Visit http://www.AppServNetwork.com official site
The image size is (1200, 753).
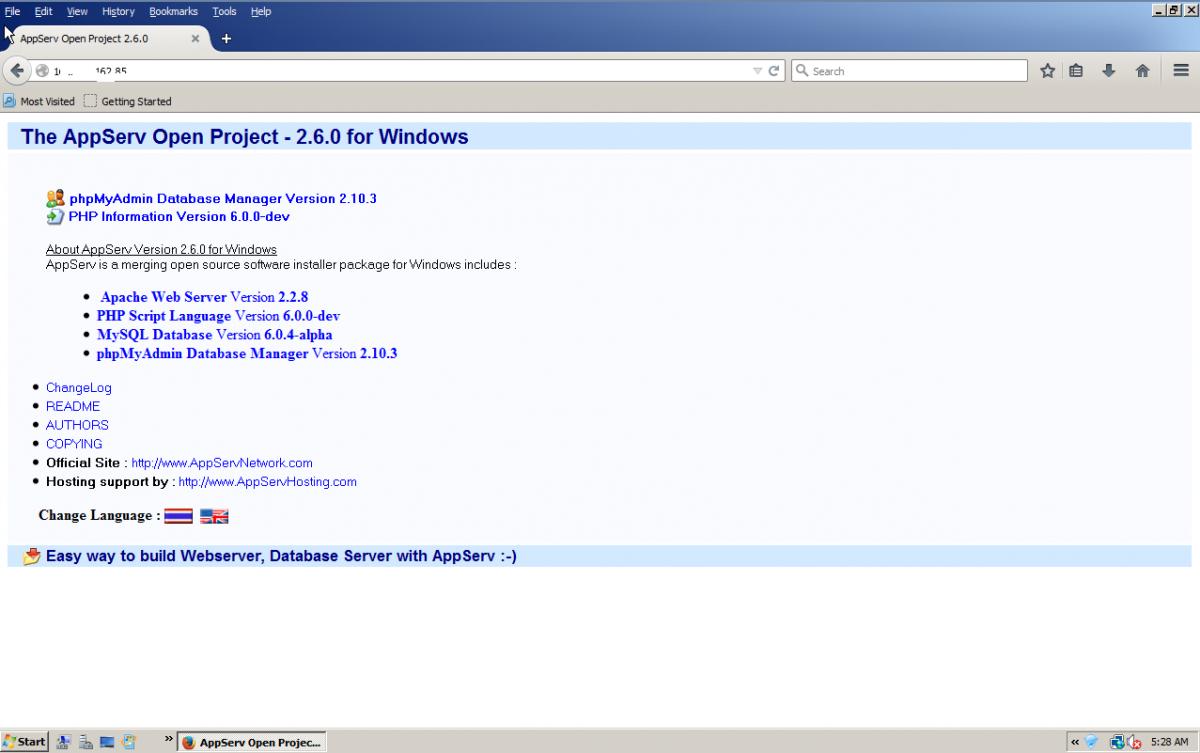(x=222, y=463)
